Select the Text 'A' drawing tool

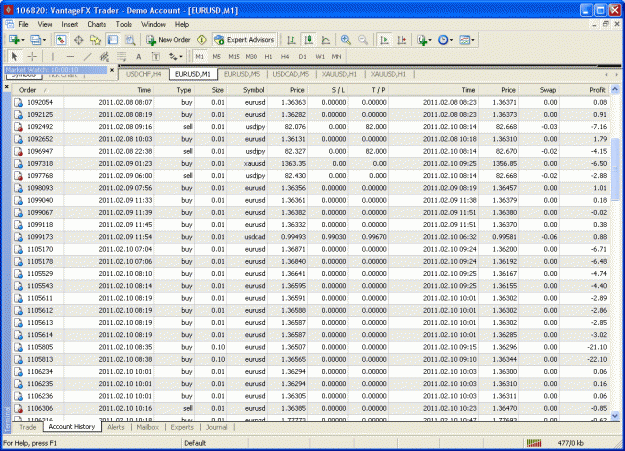139,57
